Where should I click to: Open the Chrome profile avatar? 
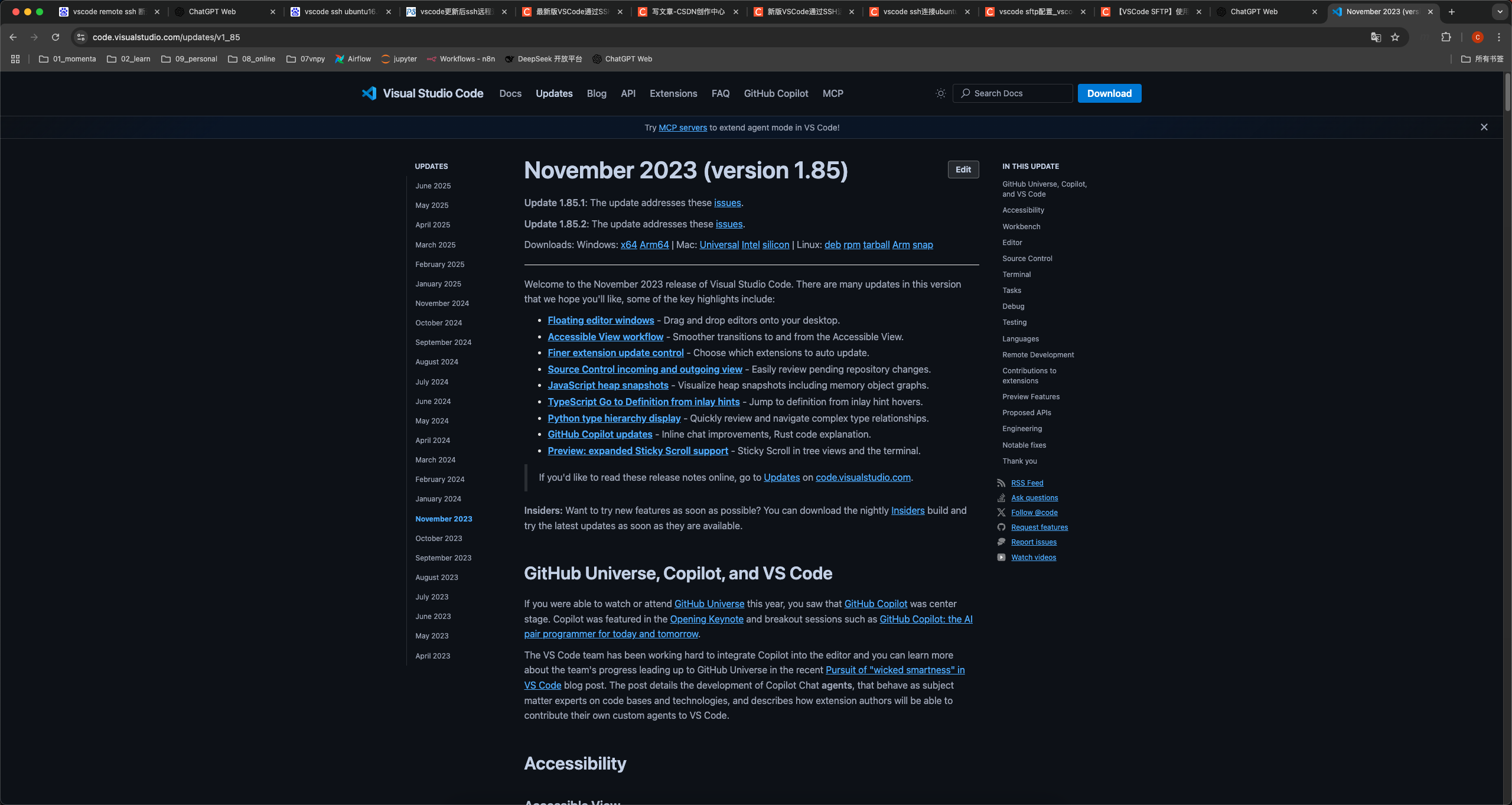[1478, 37]
